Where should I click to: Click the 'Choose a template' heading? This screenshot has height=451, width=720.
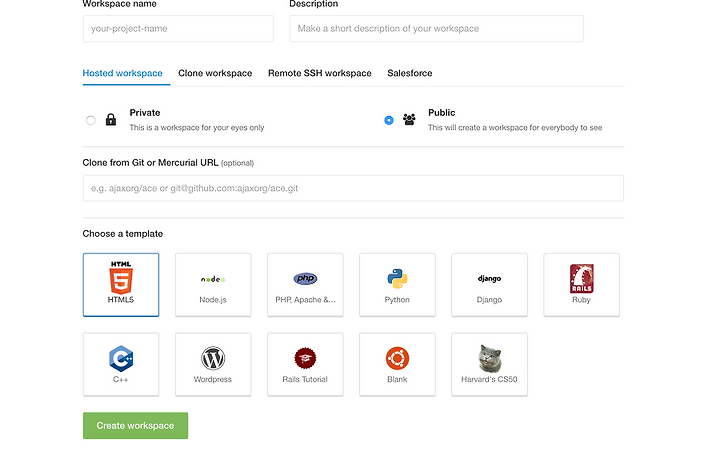(123, 233)
